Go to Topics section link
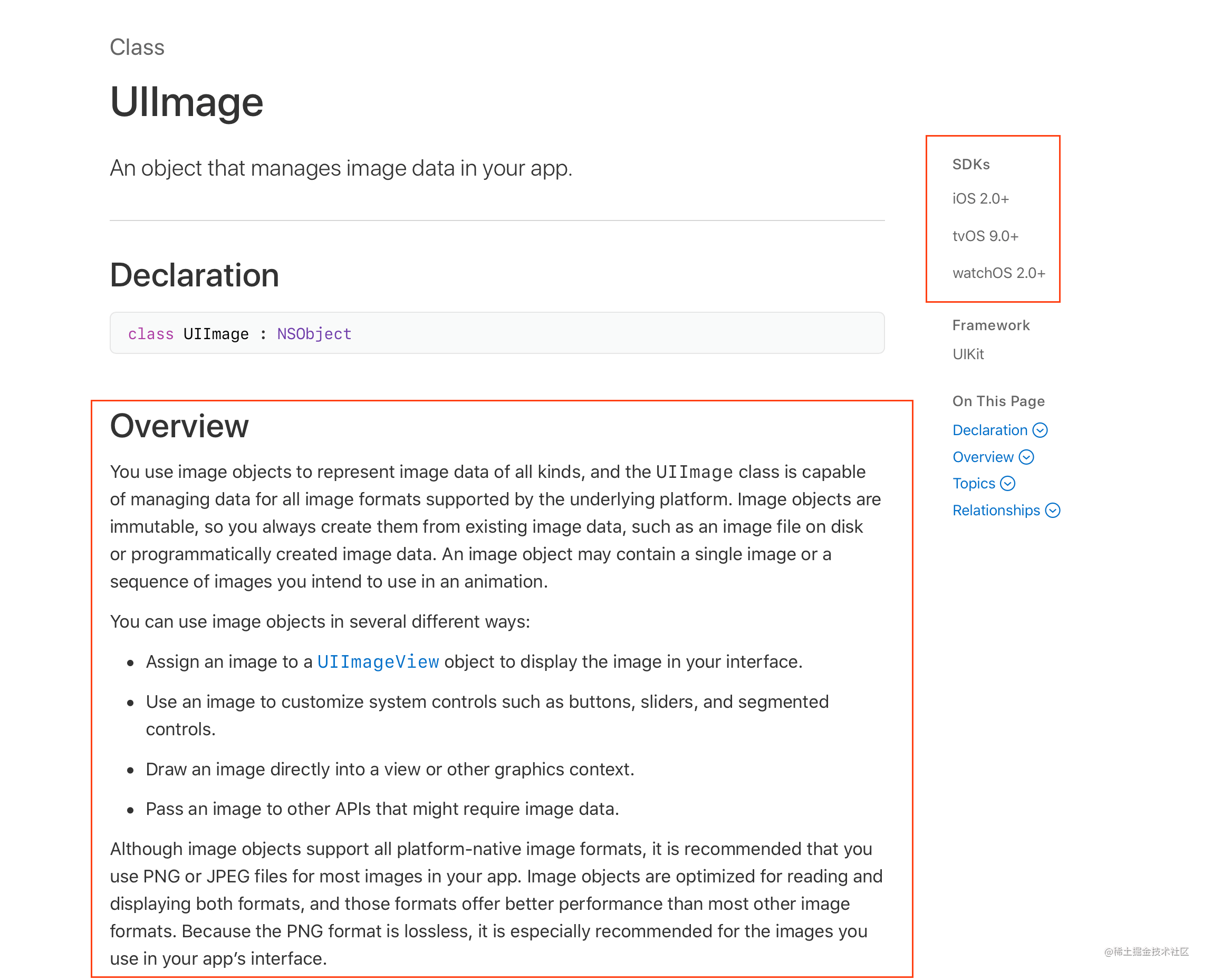The height and width of the screenshot is (980, 1212). click(x=973, y=483)
